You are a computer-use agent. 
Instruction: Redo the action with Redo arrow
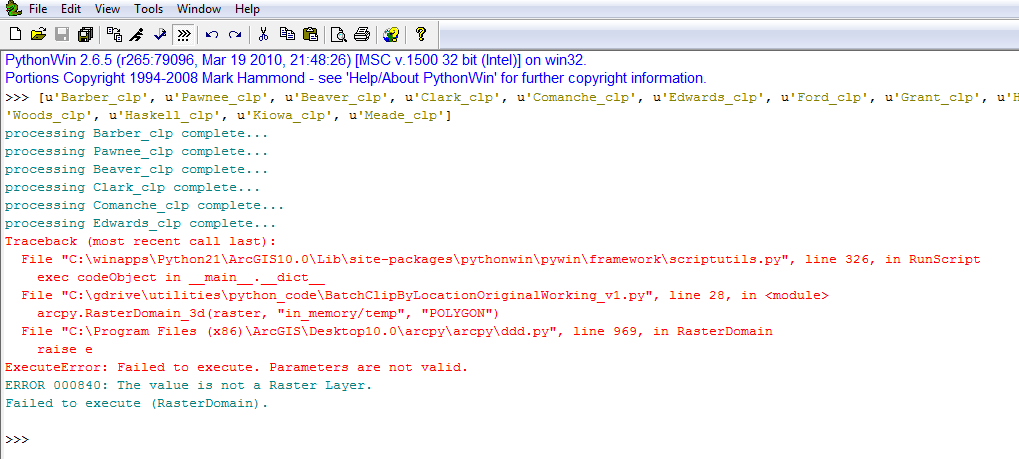click(235, 34)
